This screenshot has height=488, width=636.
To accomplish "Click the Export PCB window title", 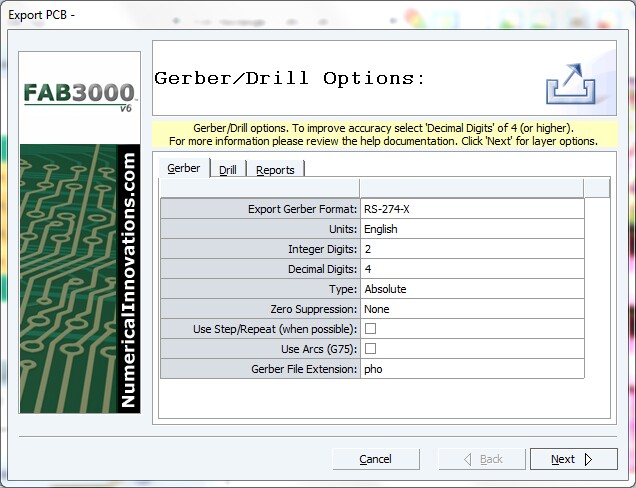I will pos(41,15).
